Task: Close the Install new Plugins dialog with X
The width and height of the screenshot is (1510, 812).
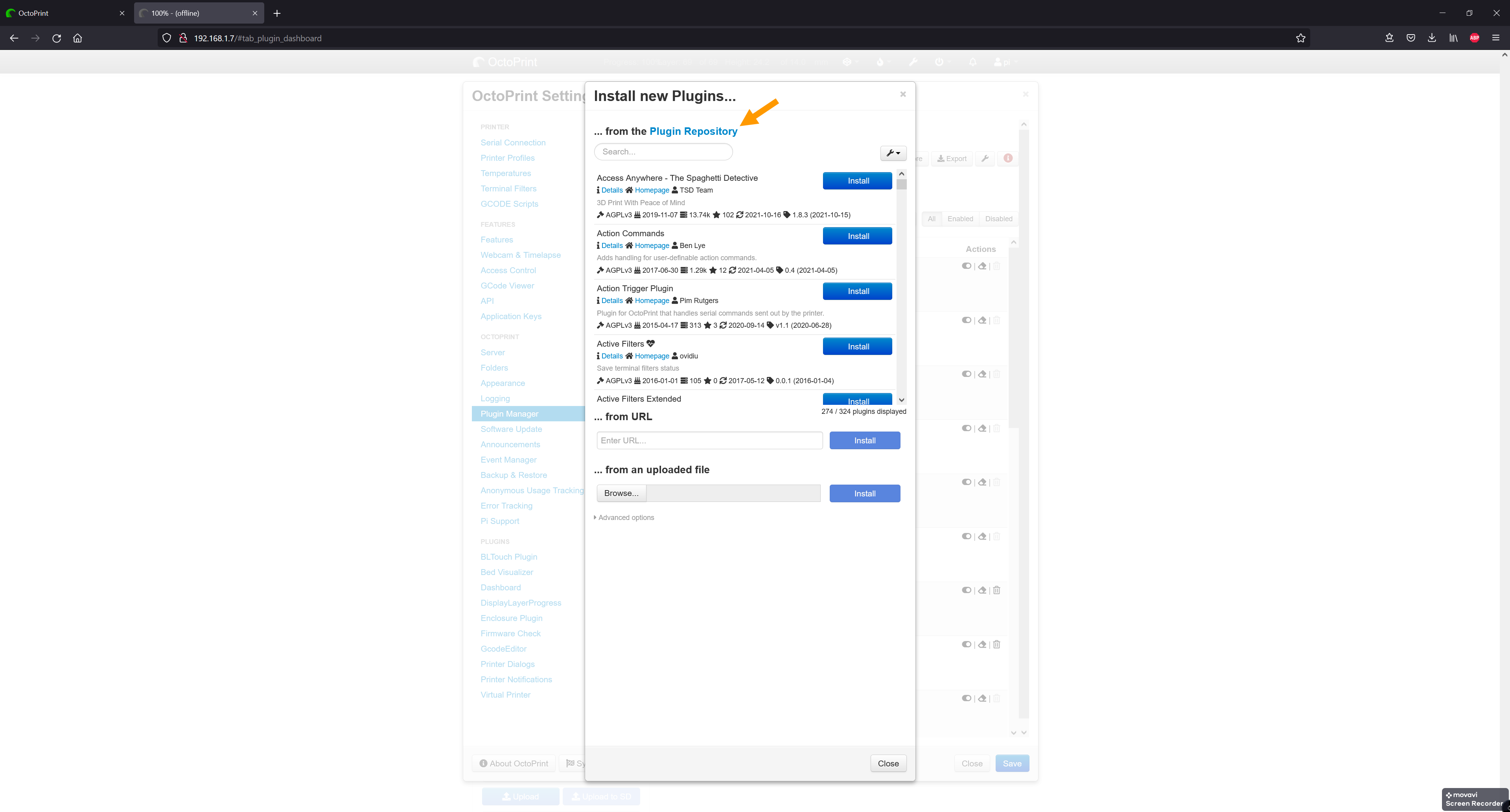Action: [903, 94]
